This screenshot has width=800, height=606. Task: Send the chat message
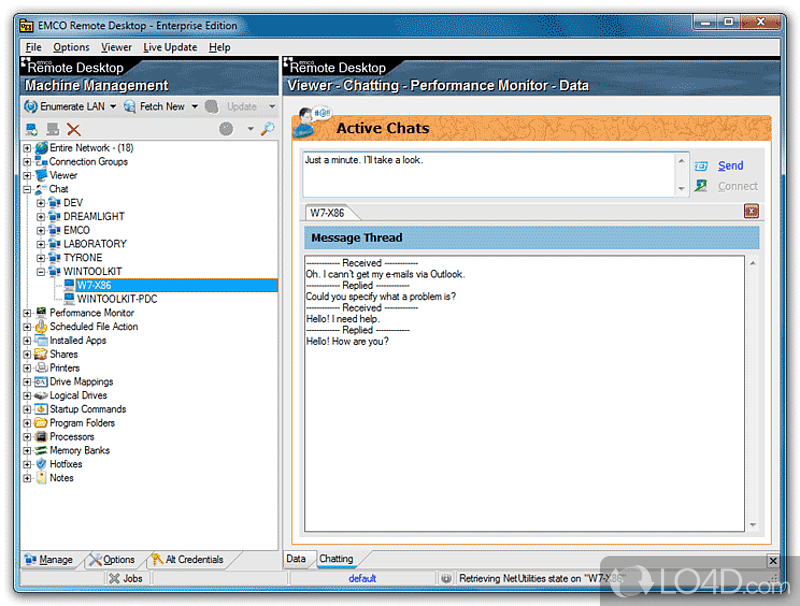[x=730, y=166]
